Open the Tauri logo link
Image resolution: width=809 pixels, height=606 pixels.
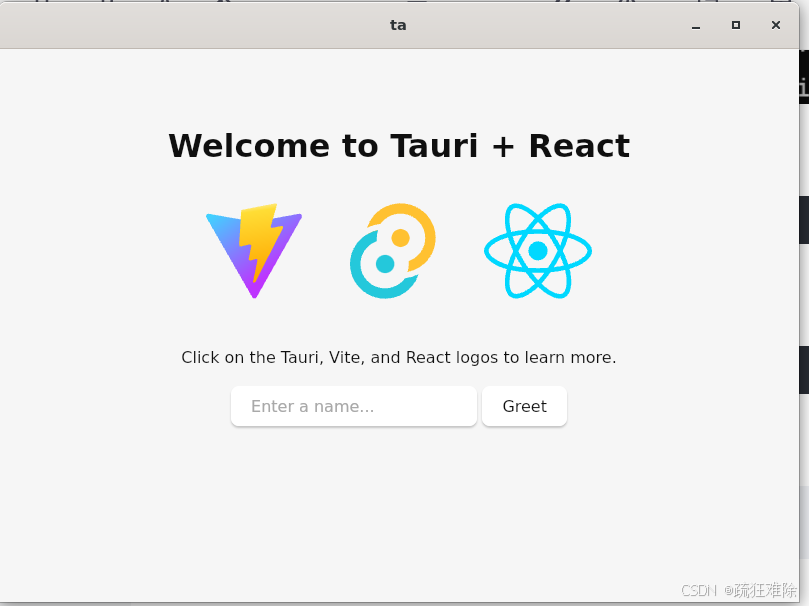tap(393, 251)
